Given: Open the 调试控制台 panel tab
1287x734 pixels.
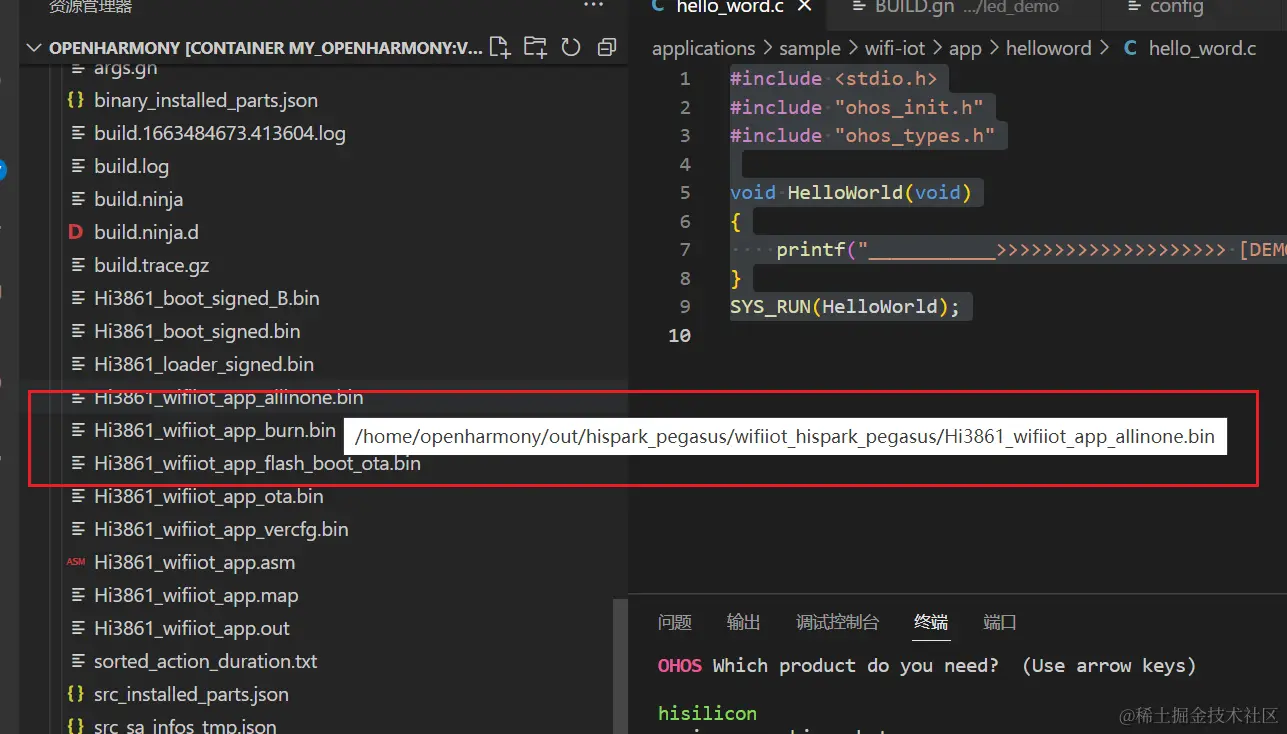Looking at the screenshot, I should tap(838, 622).
